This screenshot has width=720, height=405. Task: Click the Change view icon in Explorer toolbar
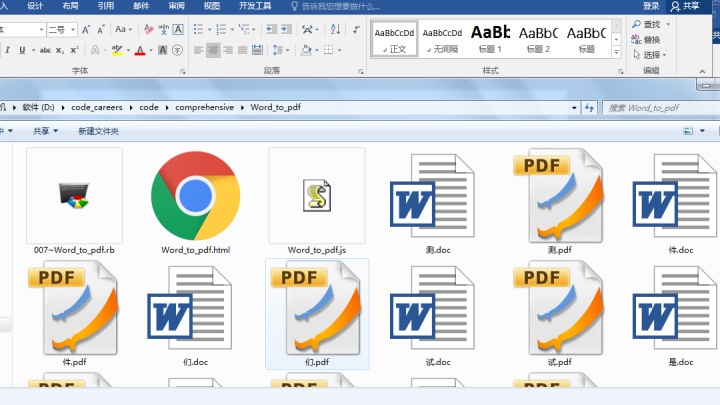[688, 131]
